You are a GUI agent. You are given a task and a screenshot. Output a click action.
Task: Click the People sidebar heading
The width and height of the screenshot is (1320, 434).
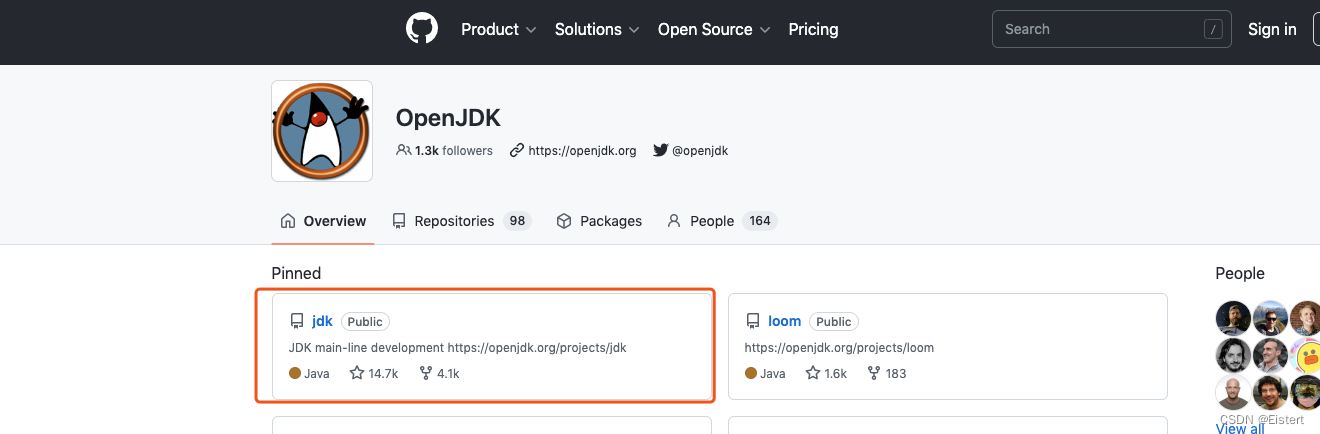tap(1240, 273)
